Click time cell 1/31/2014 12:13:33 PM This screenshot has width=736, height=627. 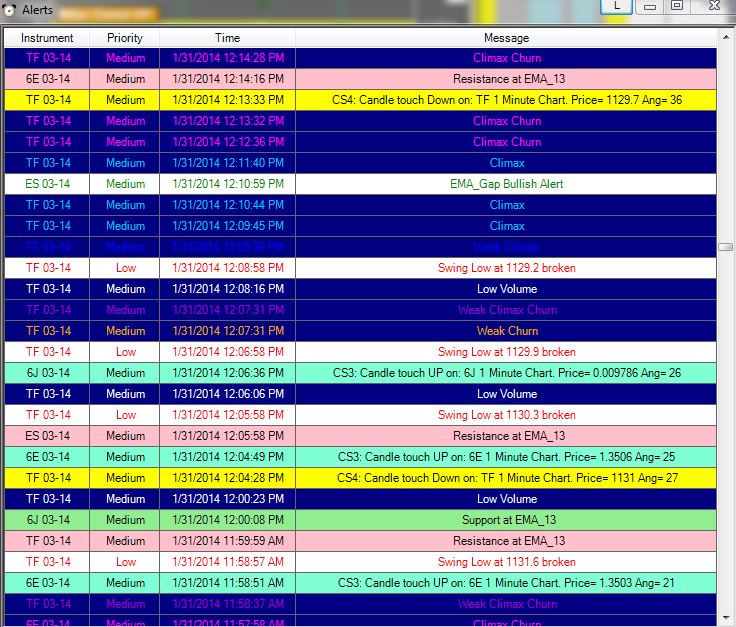pos(228,100)
